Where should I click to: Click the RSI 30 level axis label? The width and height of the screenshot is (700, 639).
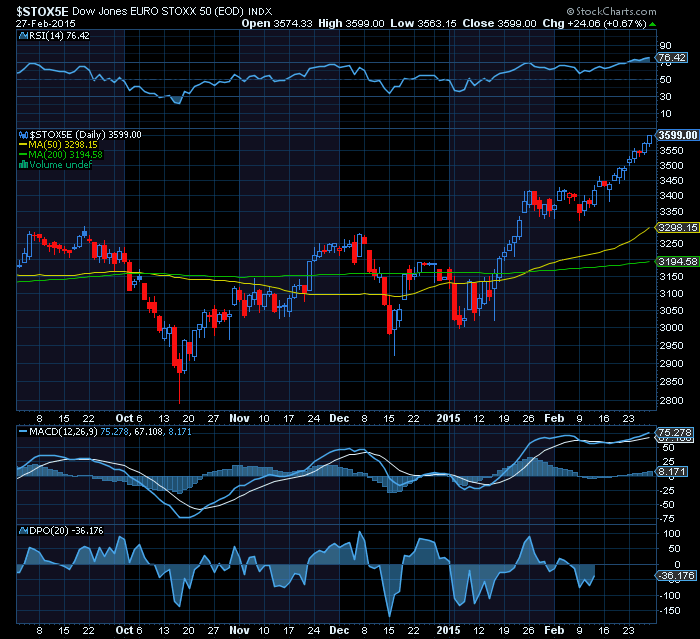click(665, 96)
